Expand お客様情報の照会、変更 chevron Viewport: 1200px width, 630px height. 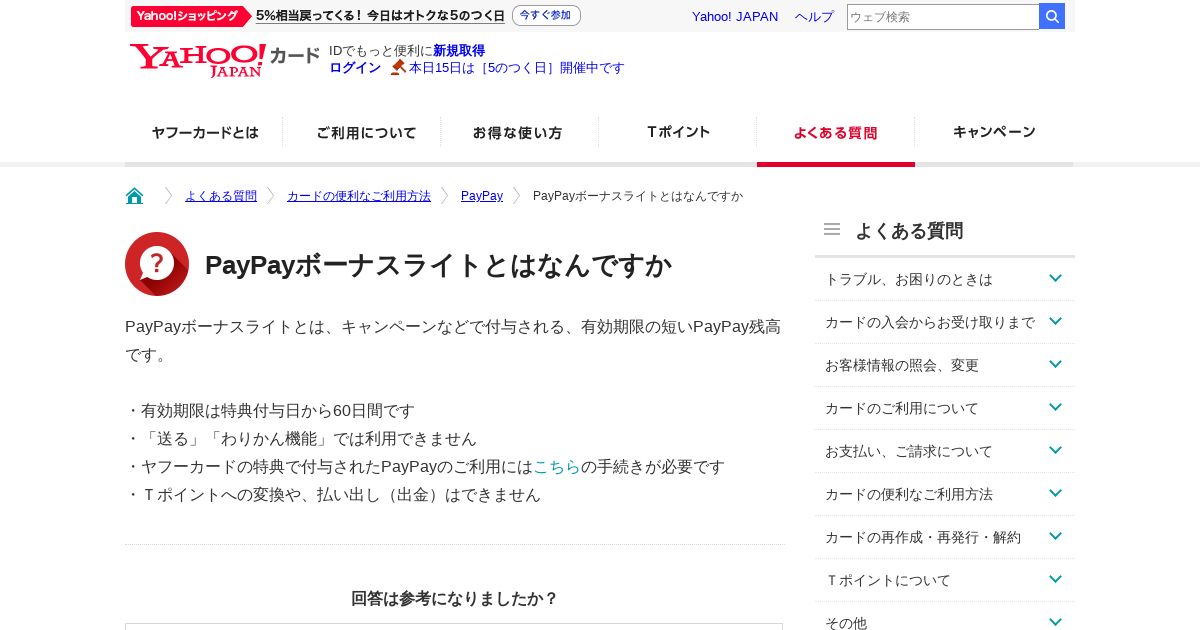tap(1055, 364)
